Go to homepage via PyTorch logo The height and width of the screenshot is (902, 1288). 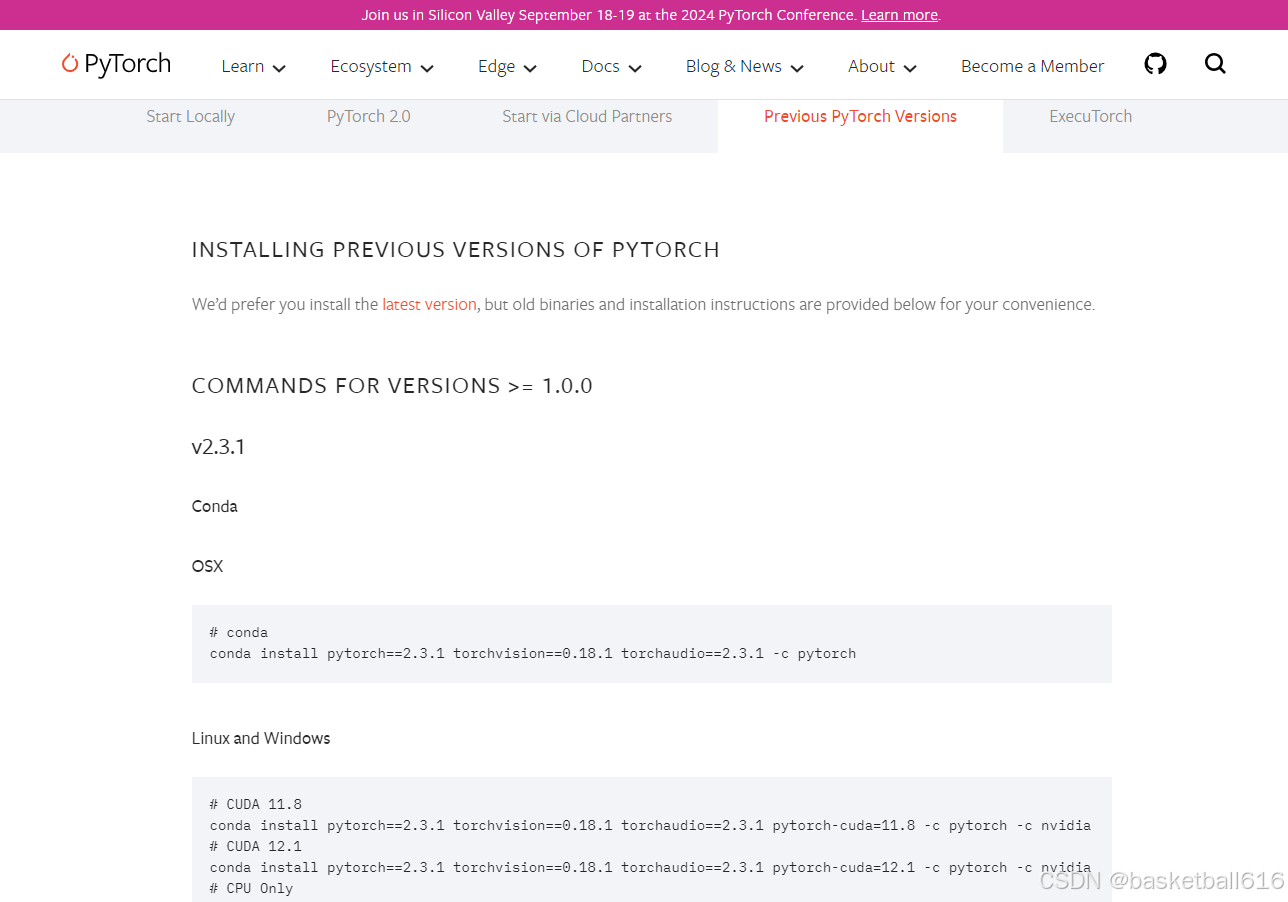pyautogui.click(x=116, y=64)
